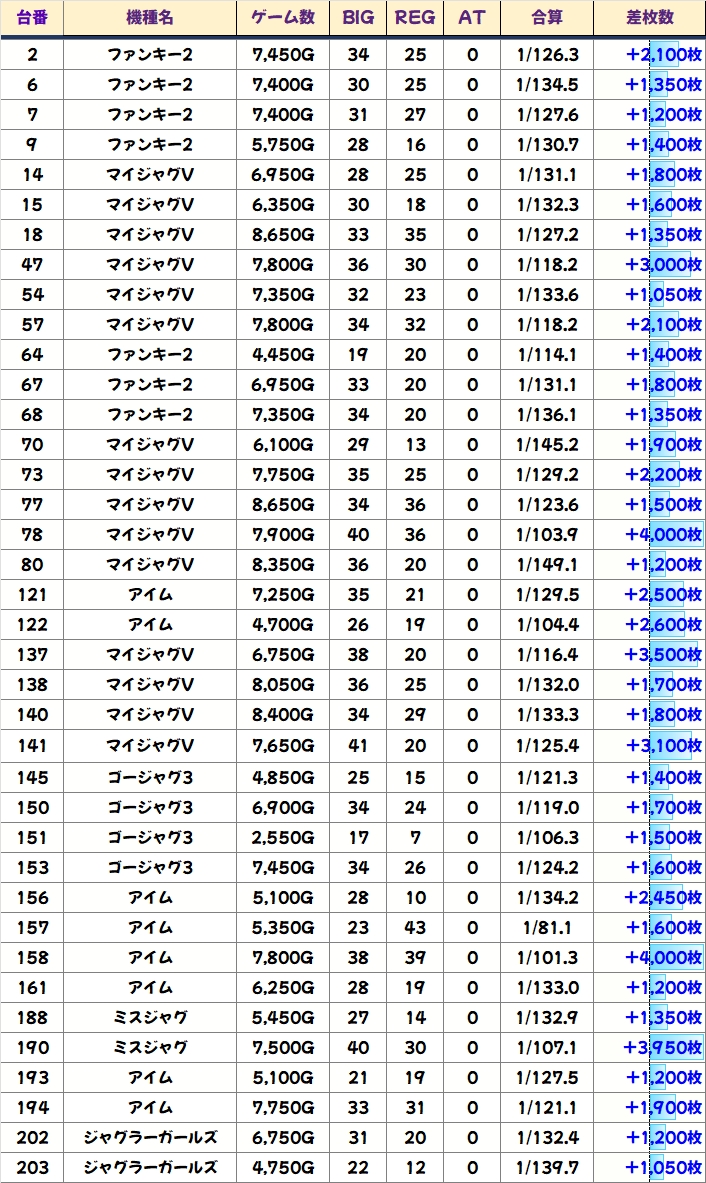Select the 8,400G game count cell
Viewport: 706px width, 1183px height.
pos(283,715)
